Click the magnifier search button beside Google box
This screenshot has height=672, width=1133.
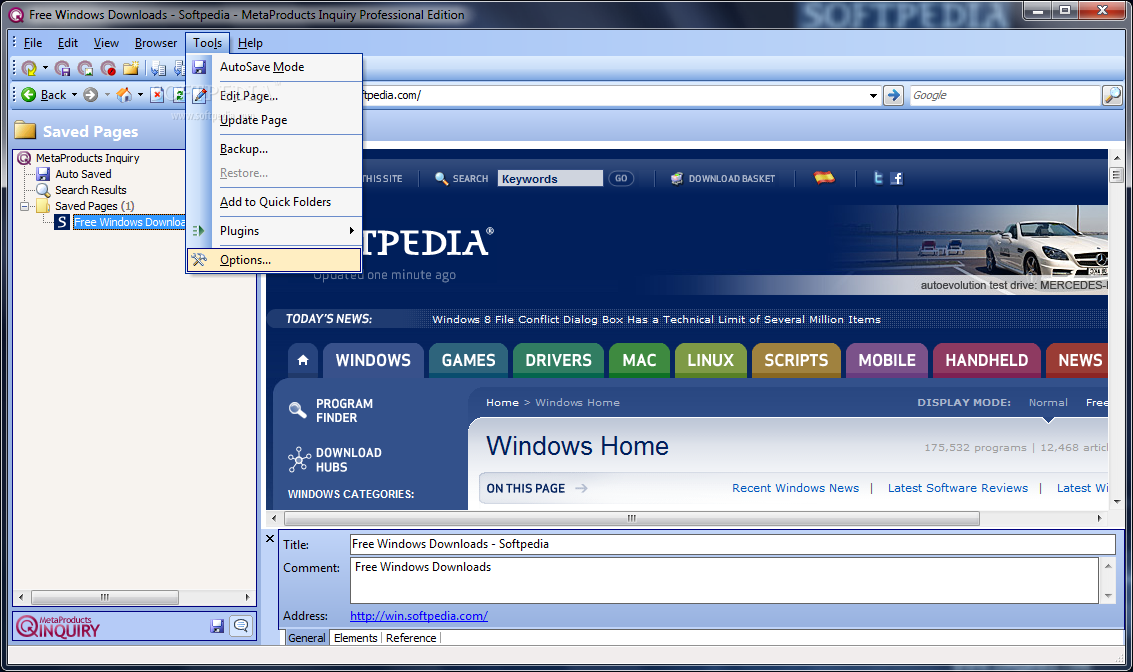[x=1111, y=95]
